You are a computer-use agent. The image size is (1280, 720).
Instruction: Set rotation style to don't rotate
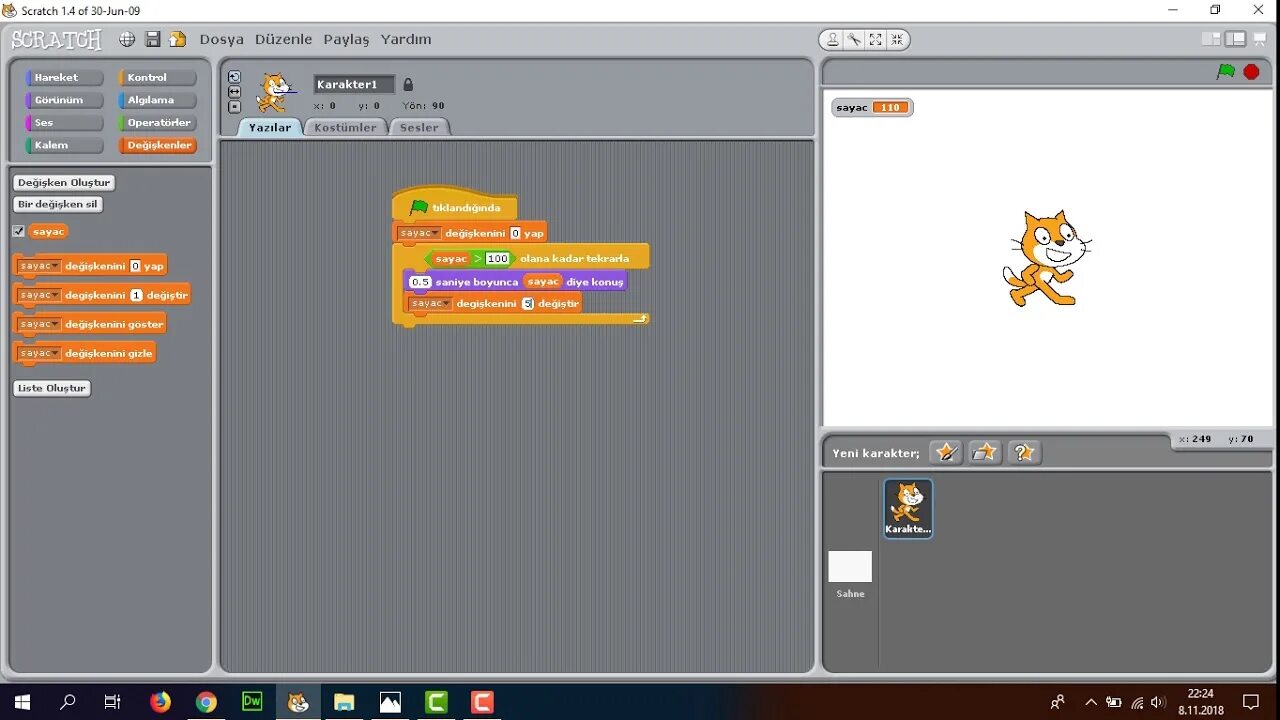(234, 106)
